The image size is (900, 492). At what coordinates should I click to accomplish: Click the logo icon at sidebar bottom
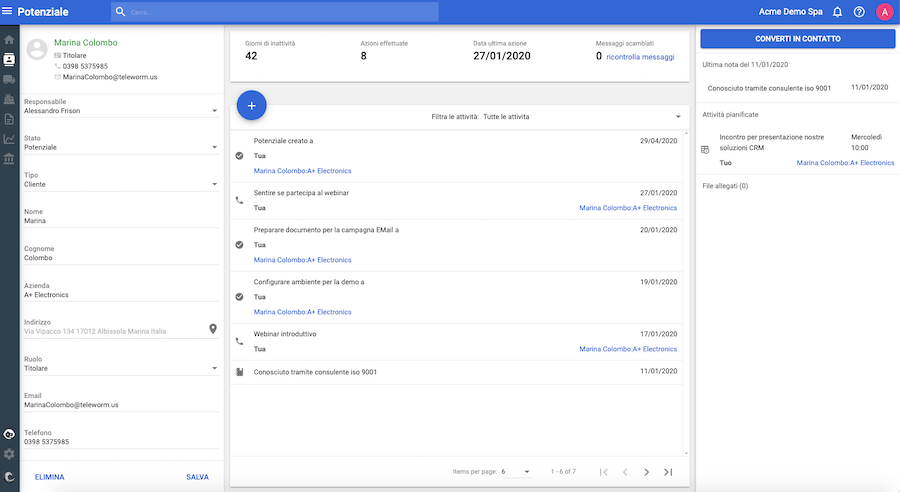9,476
